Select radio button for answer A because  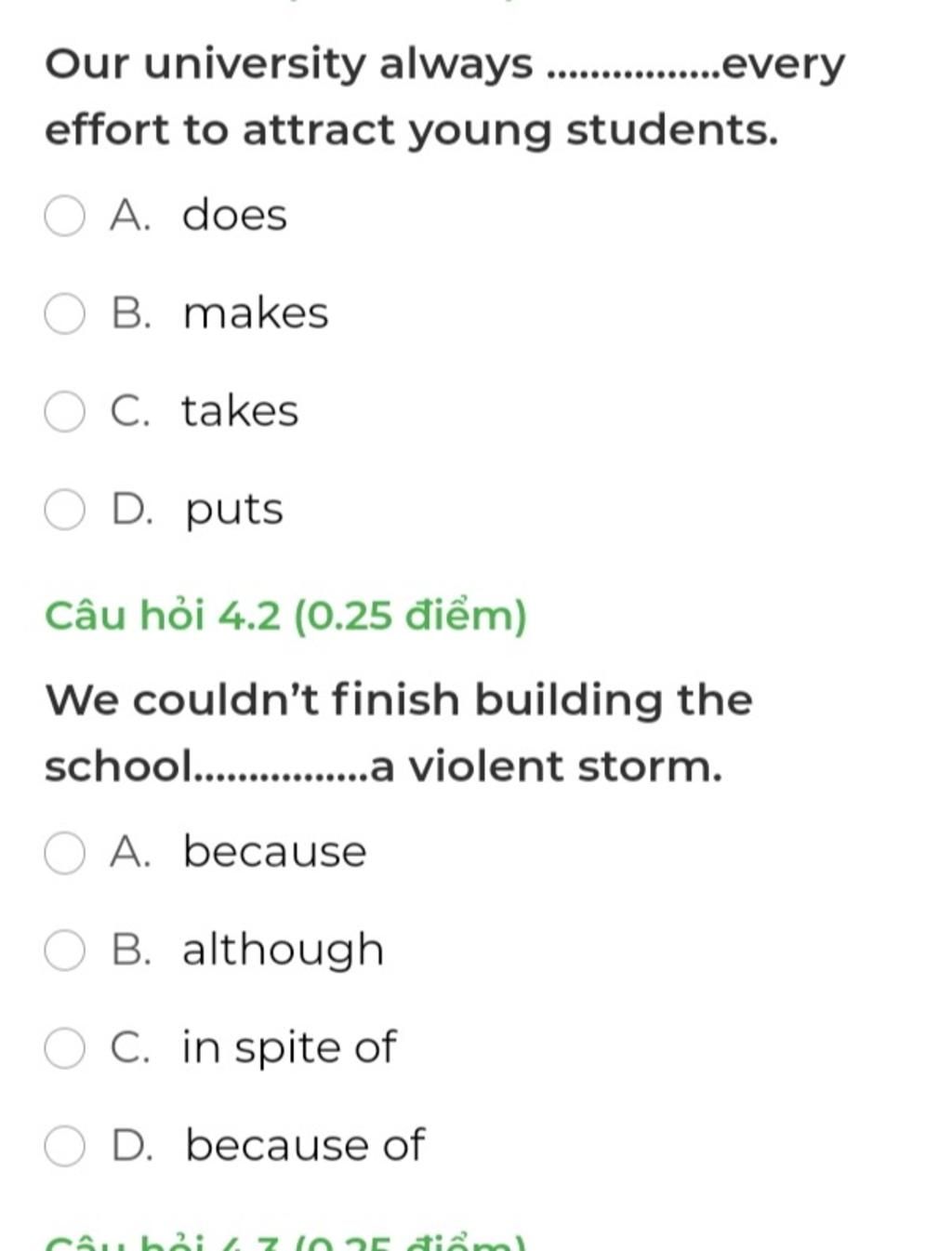[64, 853]
